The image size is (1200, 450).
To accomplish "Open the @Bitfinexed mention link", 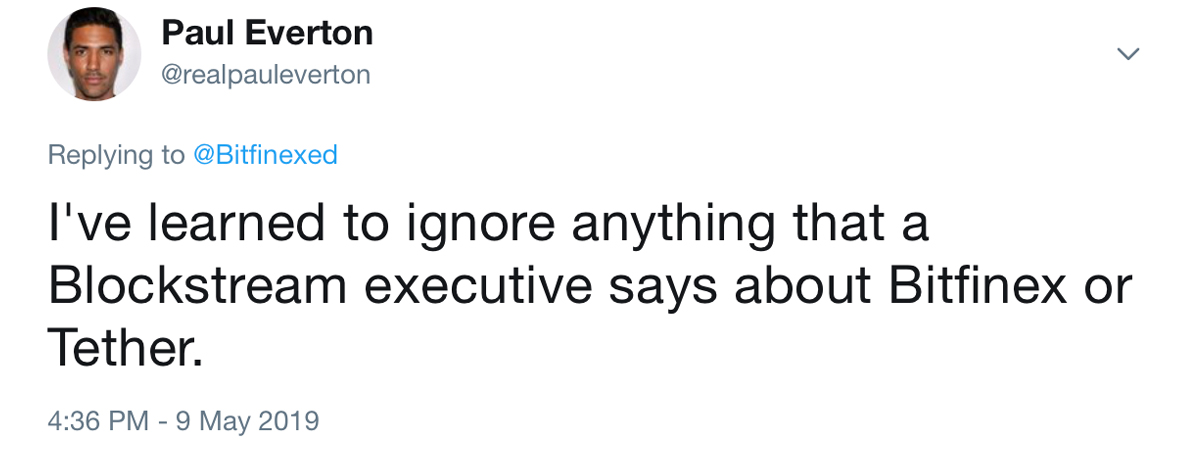I will [264, 155].
